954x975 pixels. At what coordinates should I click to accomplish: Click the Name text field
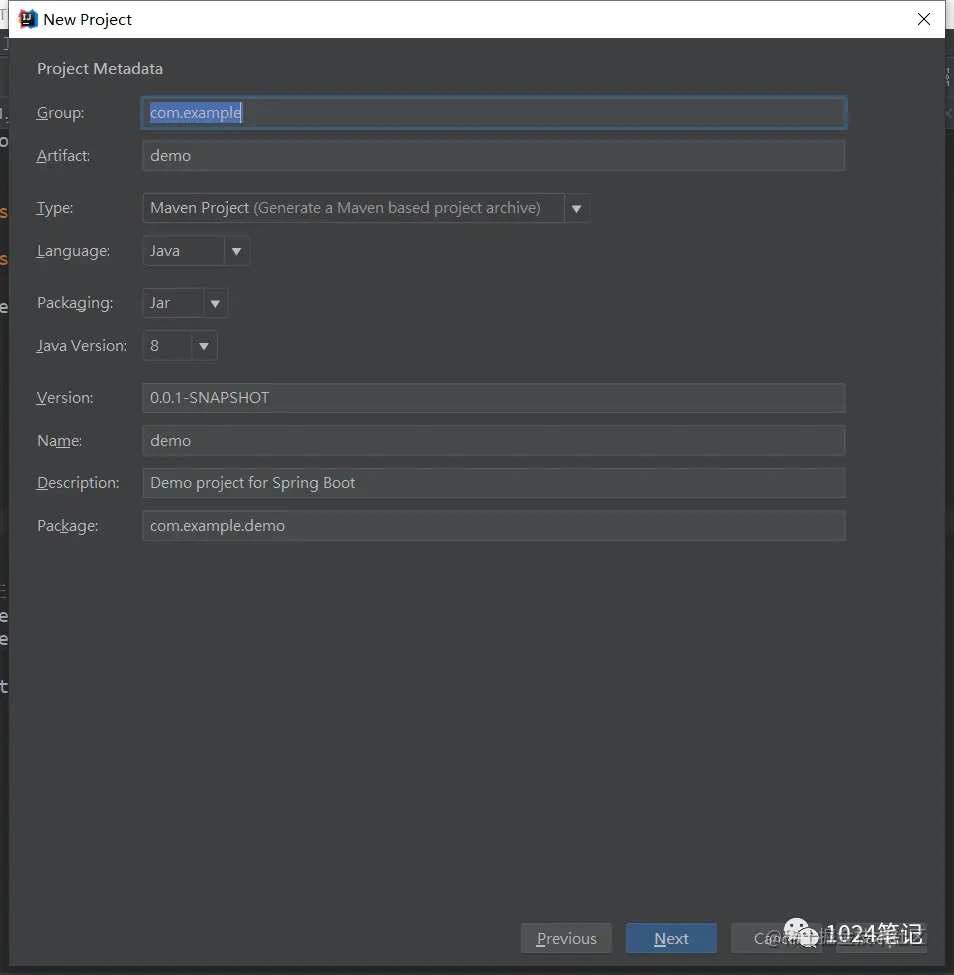click(x=493, y=440)
